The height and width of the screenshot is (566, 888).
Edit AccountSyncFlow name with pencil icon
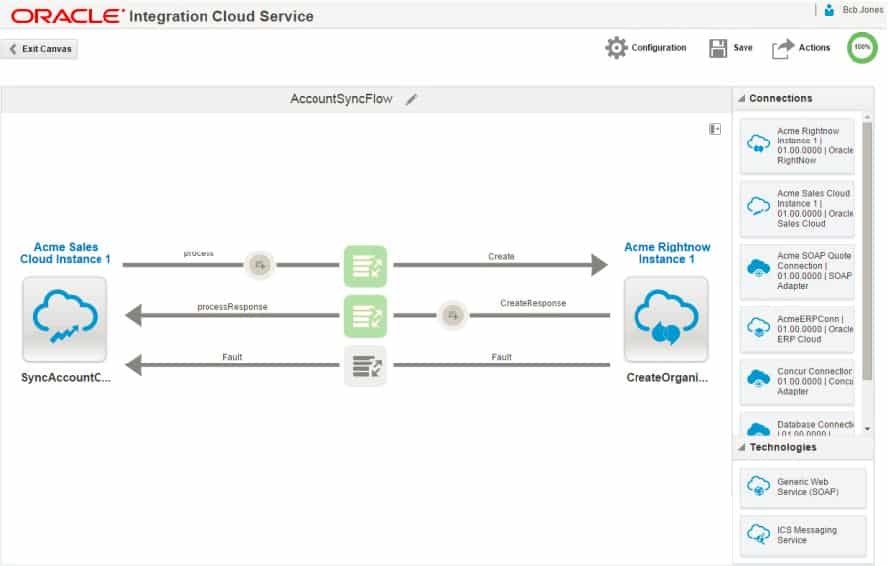(412, 100)
